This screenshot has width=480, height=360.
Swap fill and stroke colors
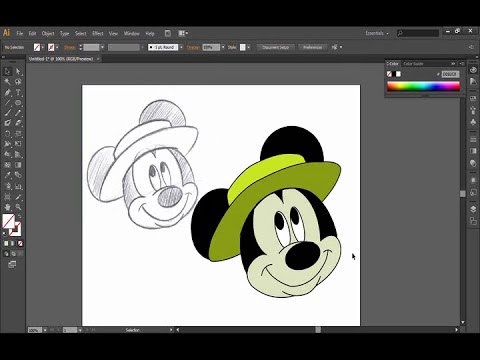click(x=19, y=217)
